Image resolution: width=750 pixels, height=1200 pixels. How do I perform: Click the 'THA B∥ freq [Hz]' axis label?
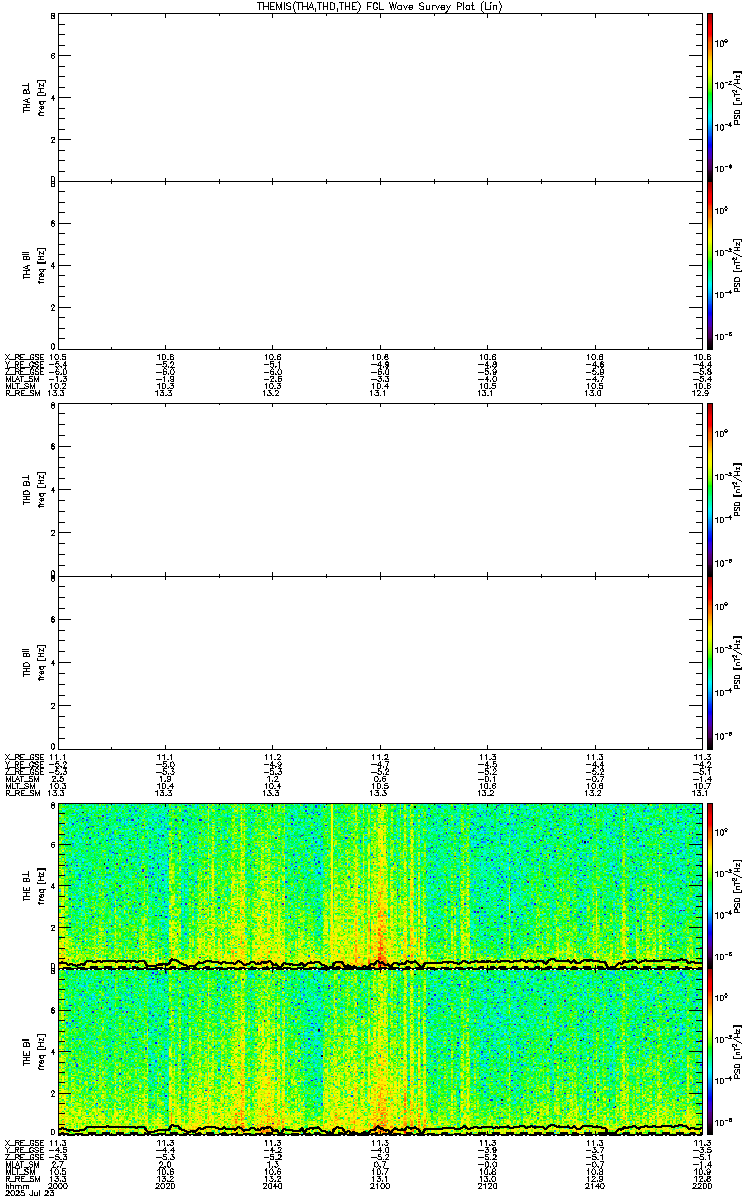tap(33, 264)
